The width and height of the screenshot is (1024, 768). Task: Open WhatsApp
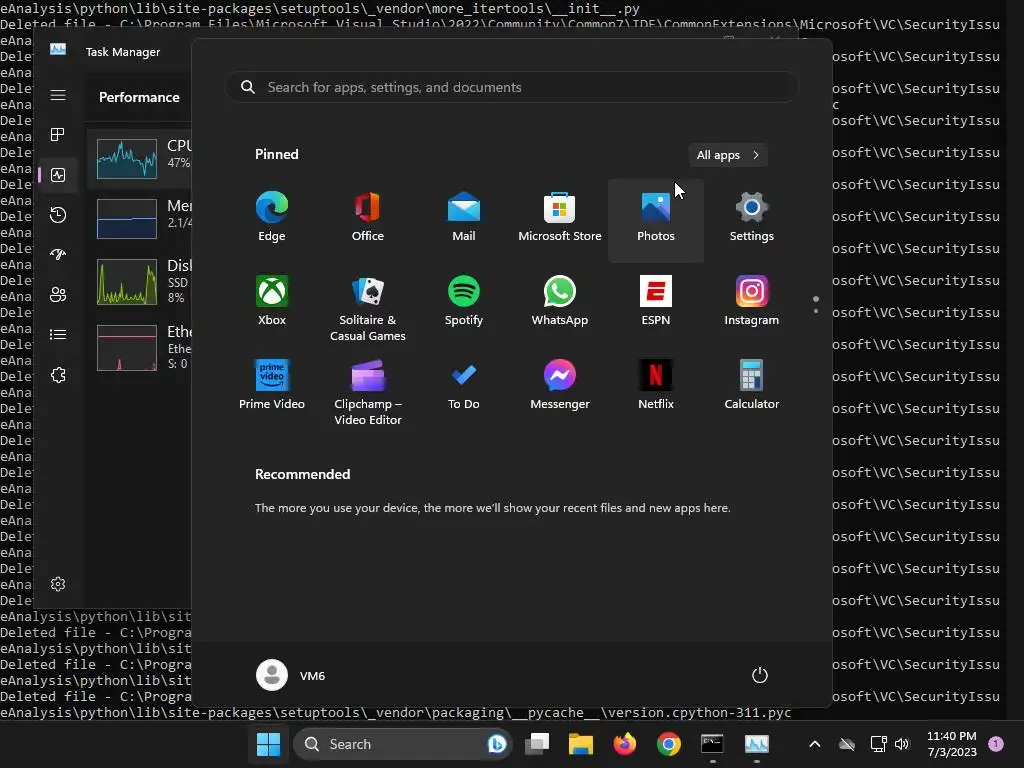(x=560, y=302)
